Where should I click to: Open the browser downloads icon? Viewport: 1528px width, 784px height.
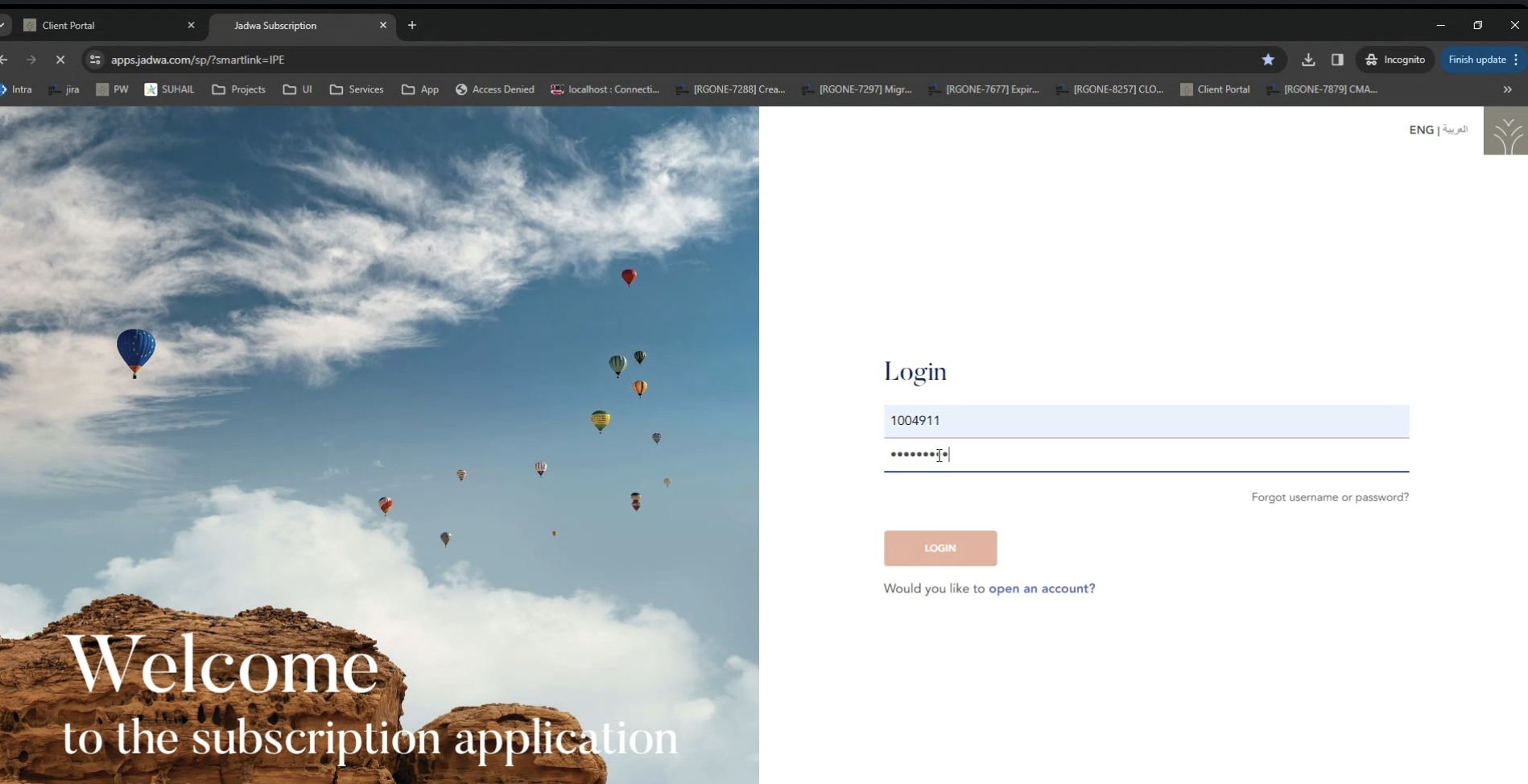point(1308,60)
